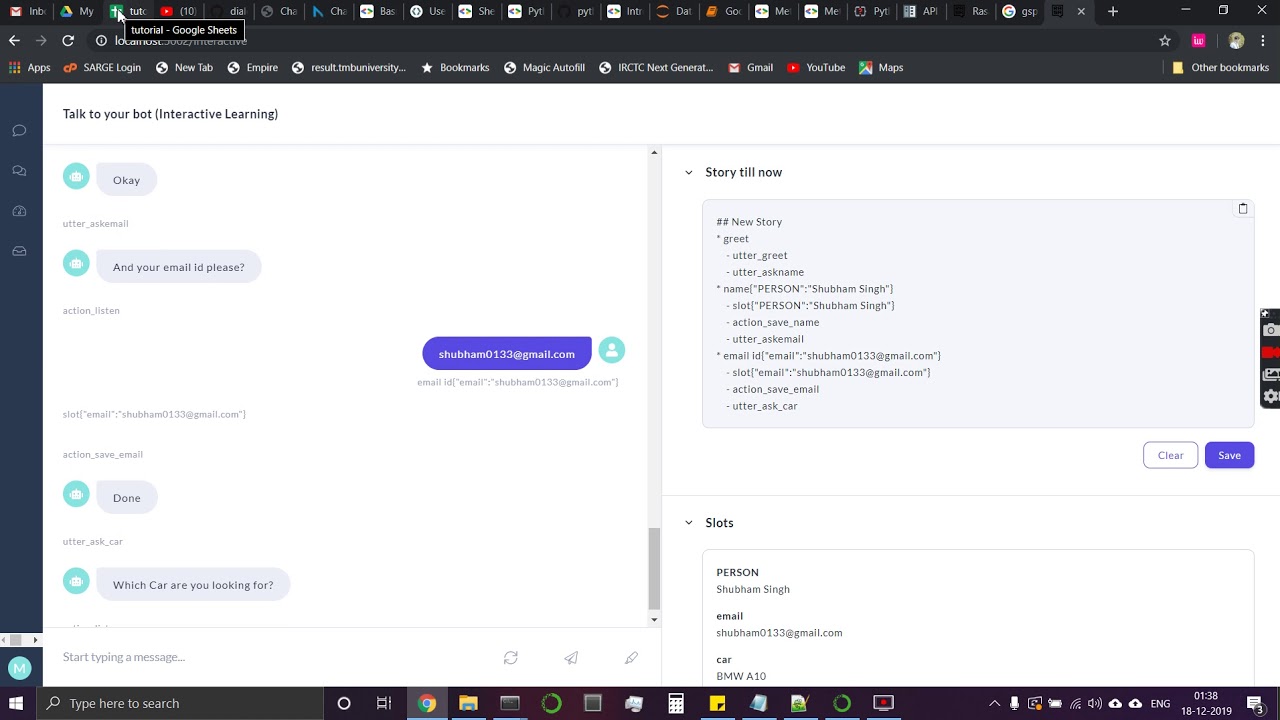Open Windows Start menu
Image resolution: width=1280 pixels, height=720 pixels.
point(16,703)
